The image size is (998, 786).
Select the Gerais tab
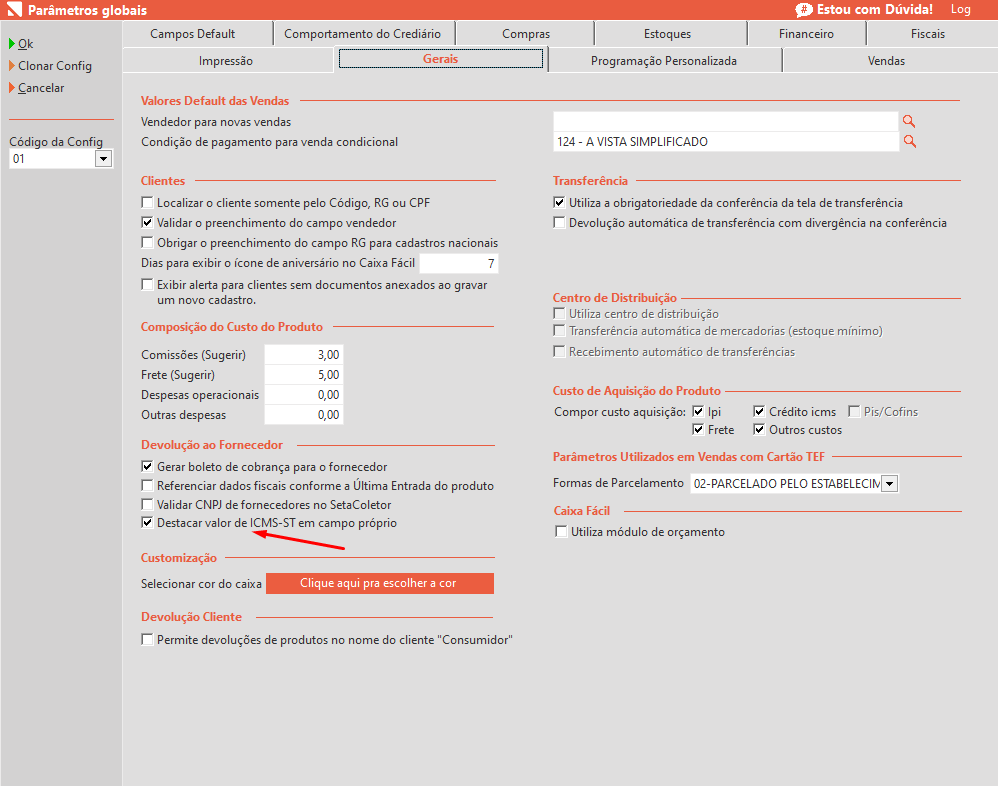[x=440, y=59]
